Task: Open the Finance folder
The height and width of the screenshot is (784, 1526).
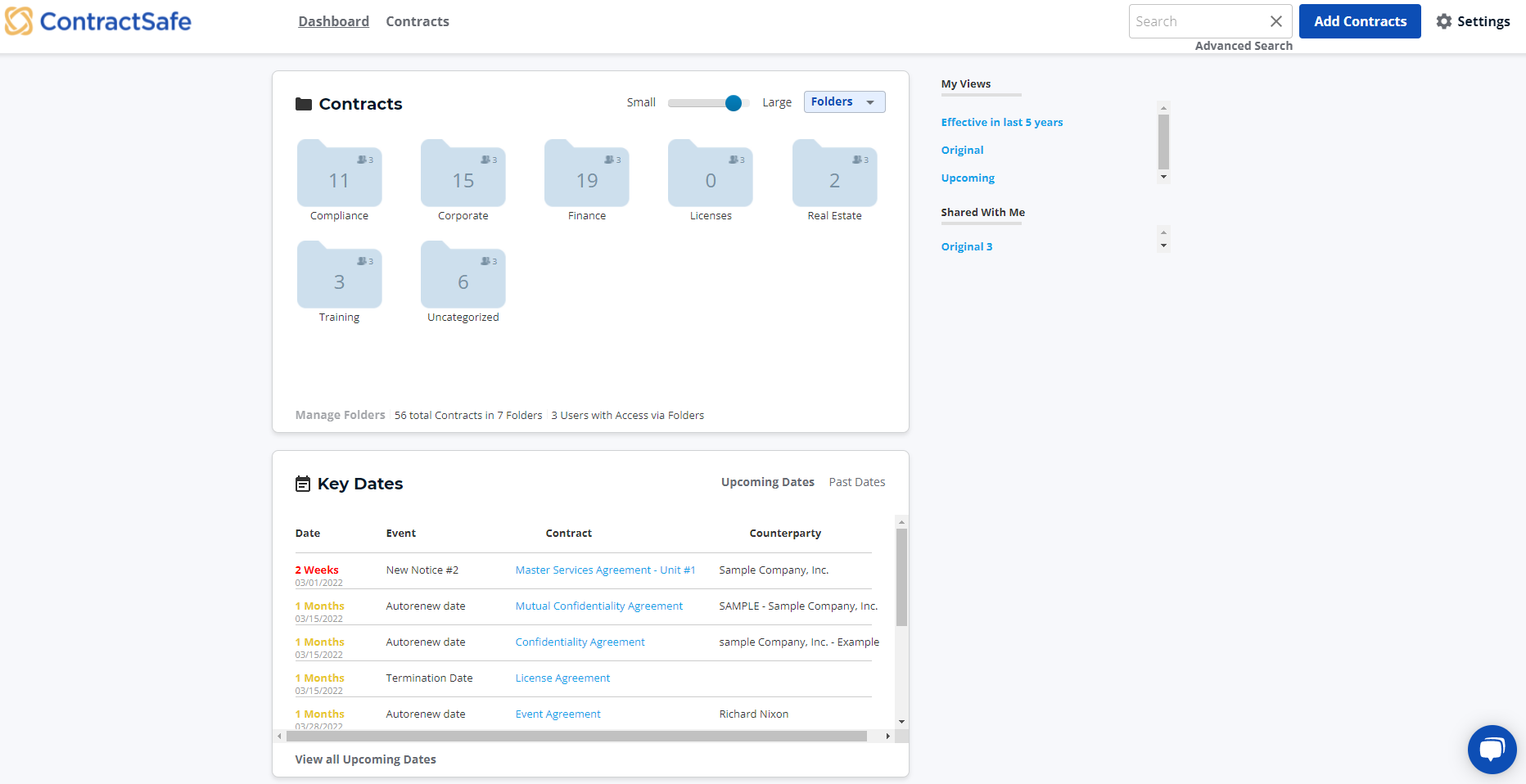Action: pyautogui.click(x=586, y=174)
